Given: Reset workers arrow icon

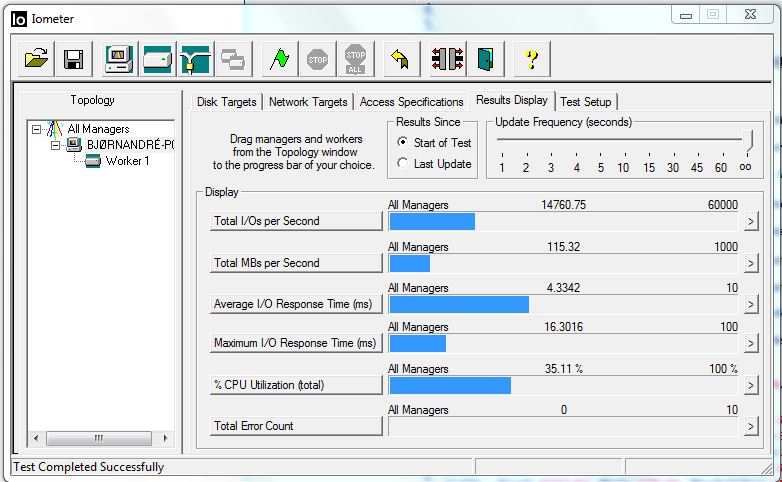Looking at the screenshot, I should (x=401, y=59).
